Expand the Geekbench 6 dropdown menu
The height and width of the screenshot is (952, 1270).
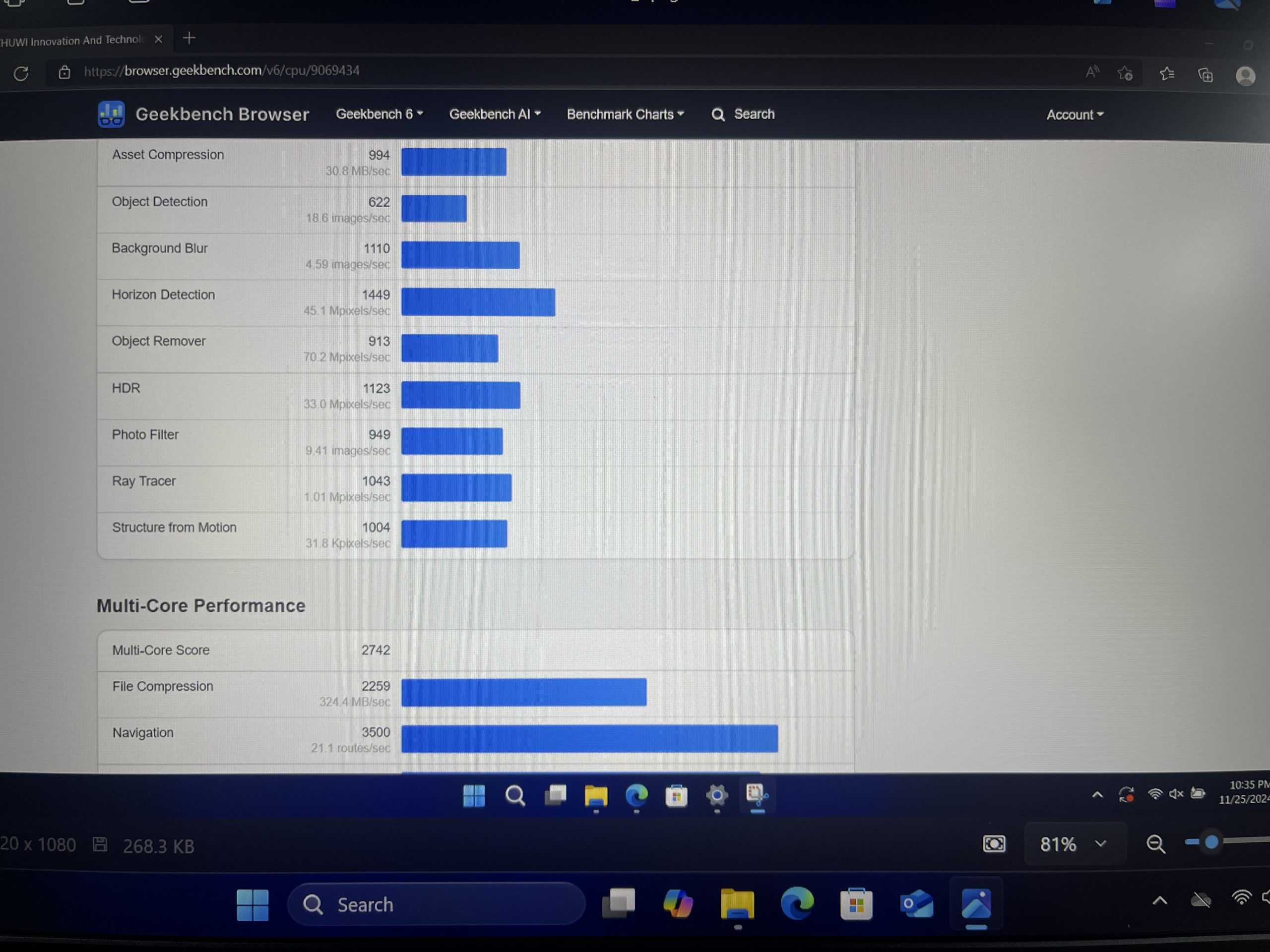click(x=379, y=114)
